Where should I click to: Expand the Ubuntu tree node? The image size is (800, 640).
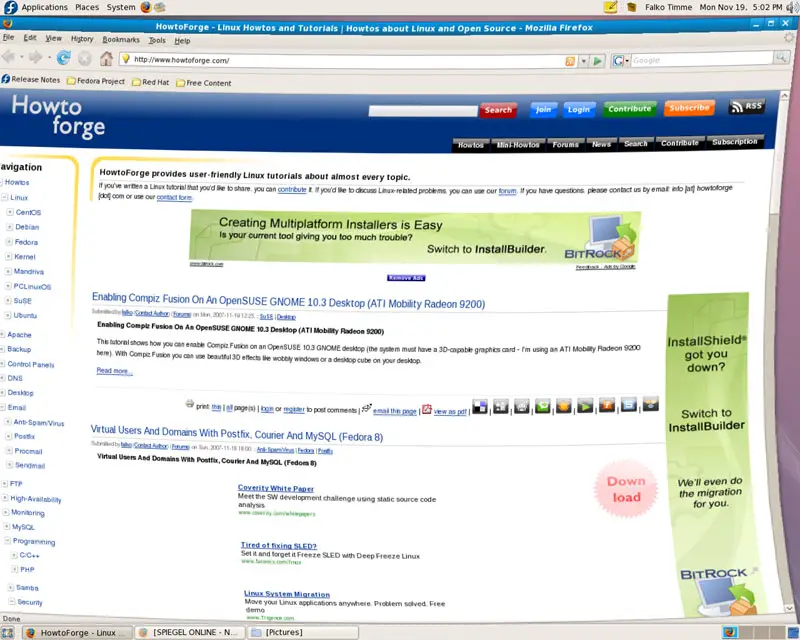pos(8,315)
